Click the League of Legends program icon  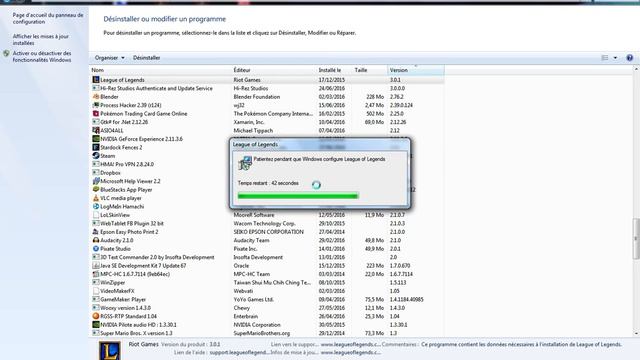[96, 80]
